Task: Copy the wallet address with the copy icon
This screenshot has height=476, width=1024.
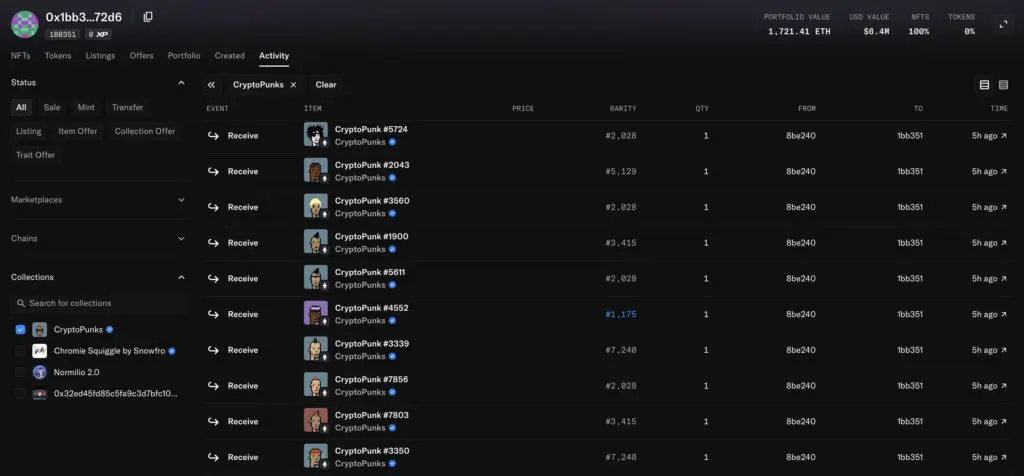Action: 148,17
